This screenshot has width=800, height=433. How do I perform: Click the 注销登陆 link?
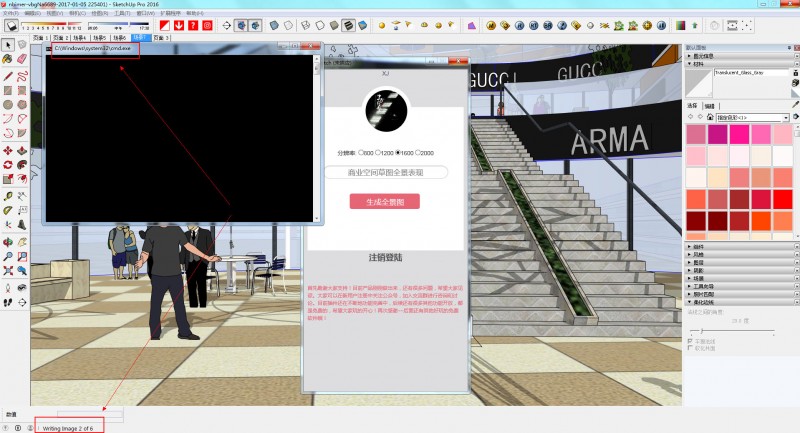385,258
